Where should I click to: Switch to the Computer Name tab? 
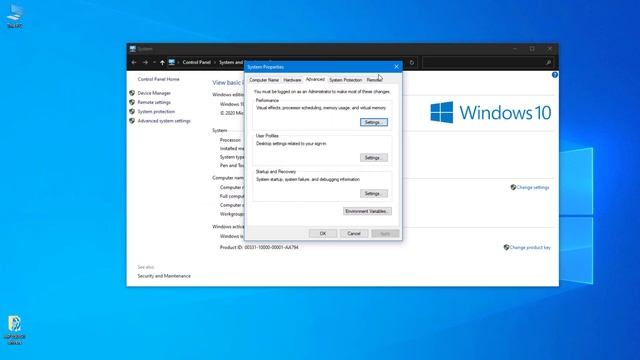pos(264,80)
